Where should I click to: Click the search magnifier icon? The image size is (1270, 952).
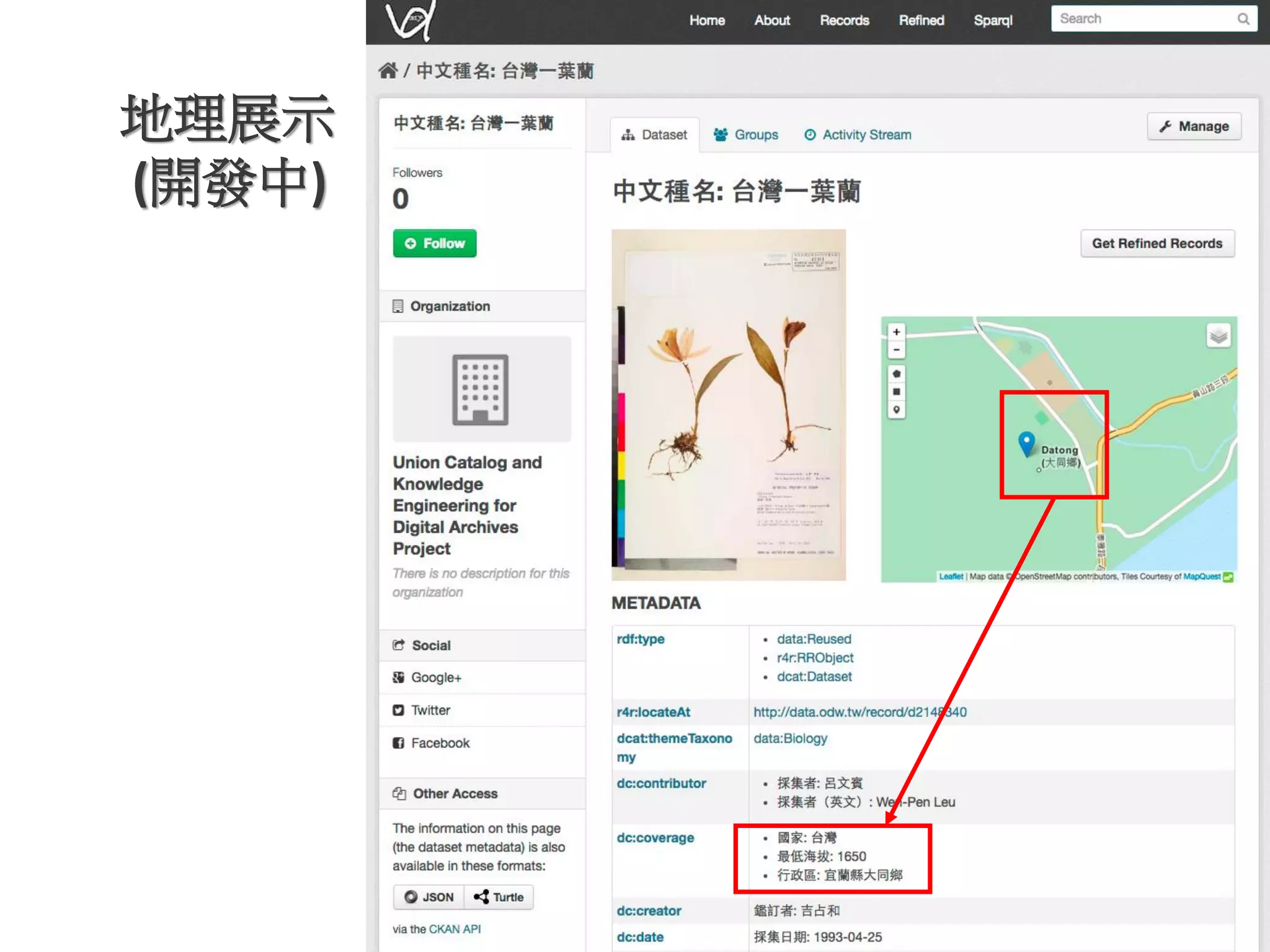click(1243, 19)
